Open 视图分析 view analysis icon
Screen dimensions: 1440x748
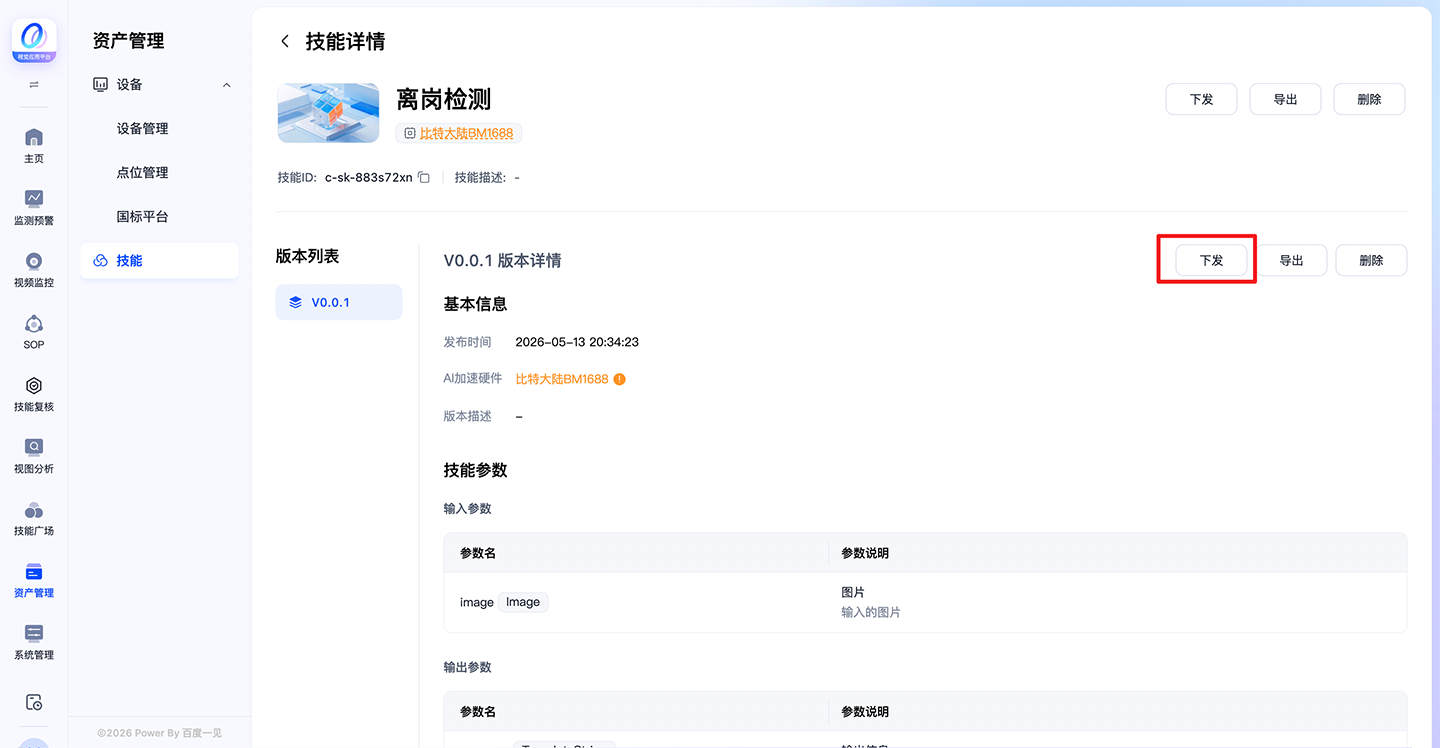(34, 447)
